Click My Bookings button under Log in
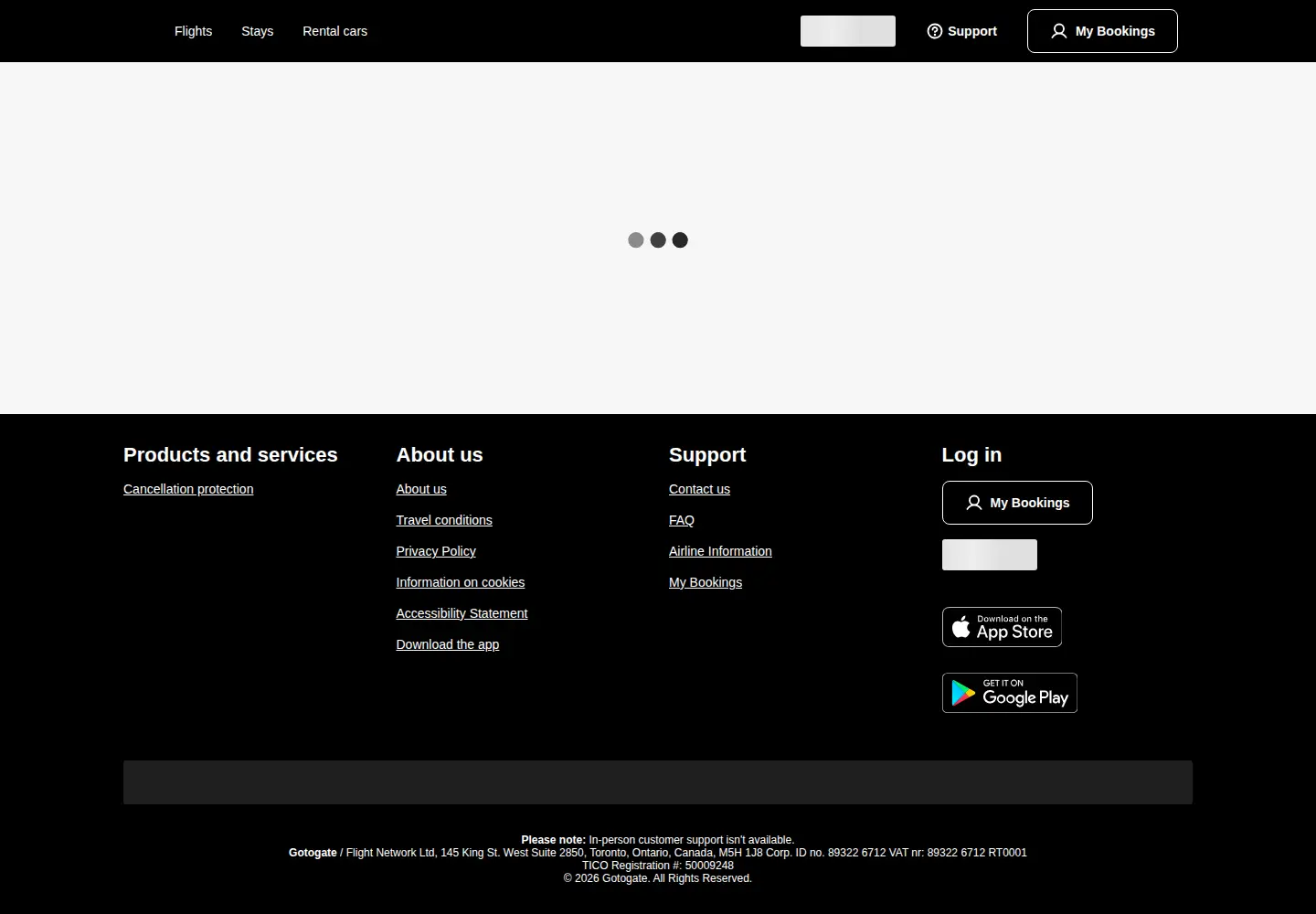This screenshot has height=914, width=1316. coord(1017,503)
